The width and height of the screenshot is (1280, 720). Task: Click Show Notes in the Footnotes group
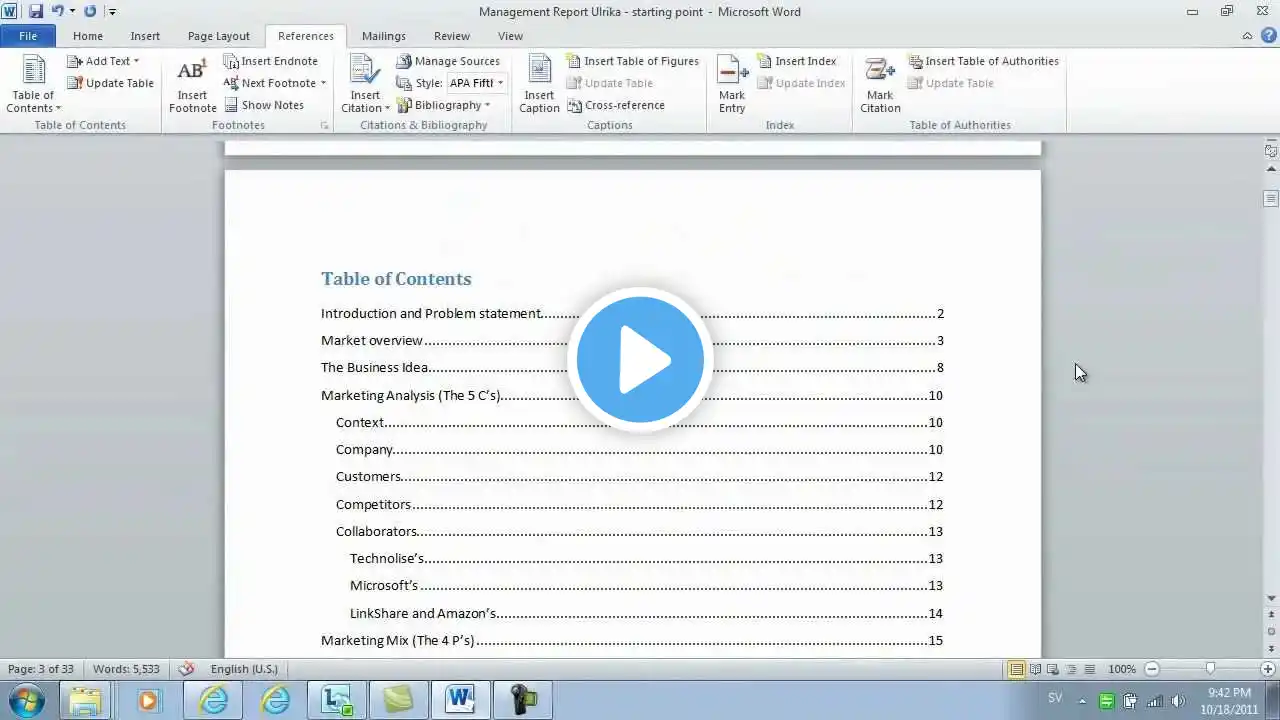pos(263,105)
